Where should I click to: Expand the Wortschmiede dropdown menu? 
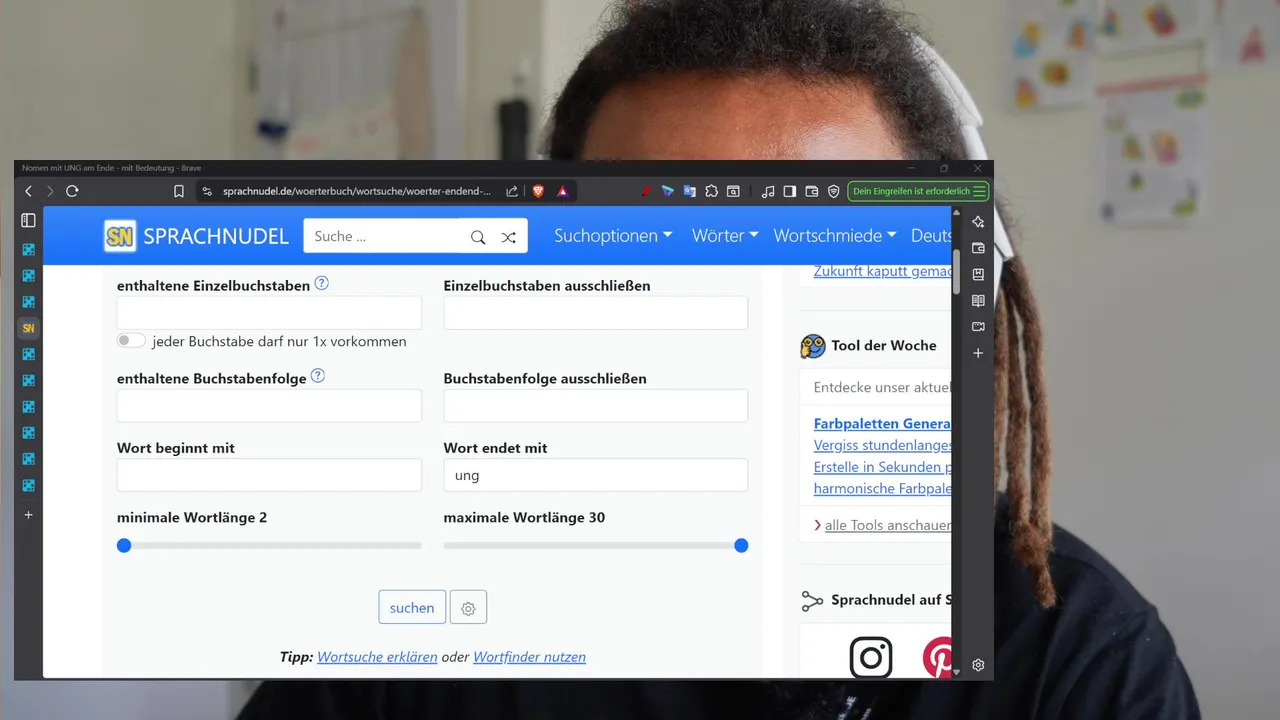[835, 236]
